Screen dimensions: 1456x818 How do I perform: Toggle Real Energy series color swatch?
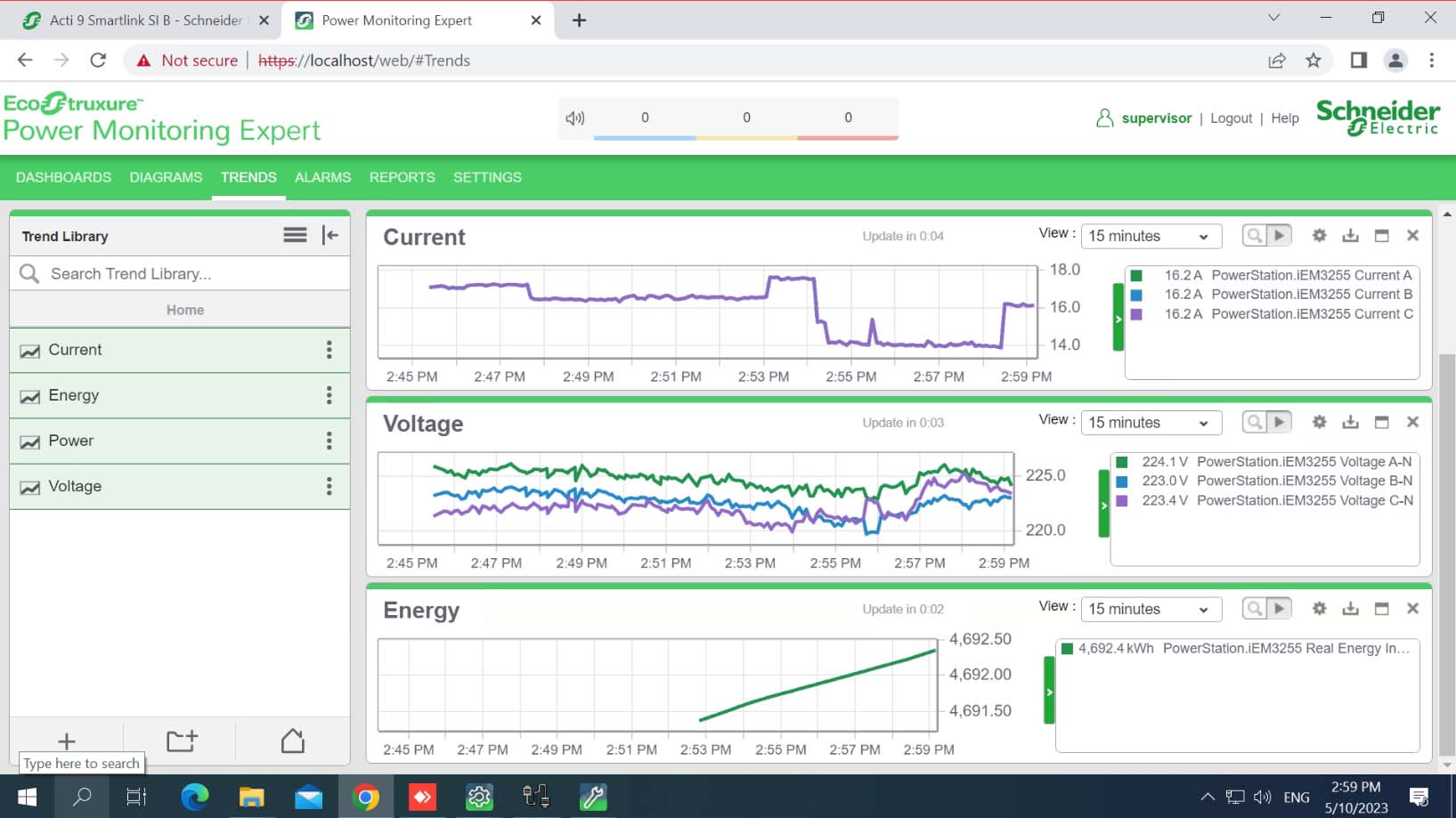[1067, 649]
